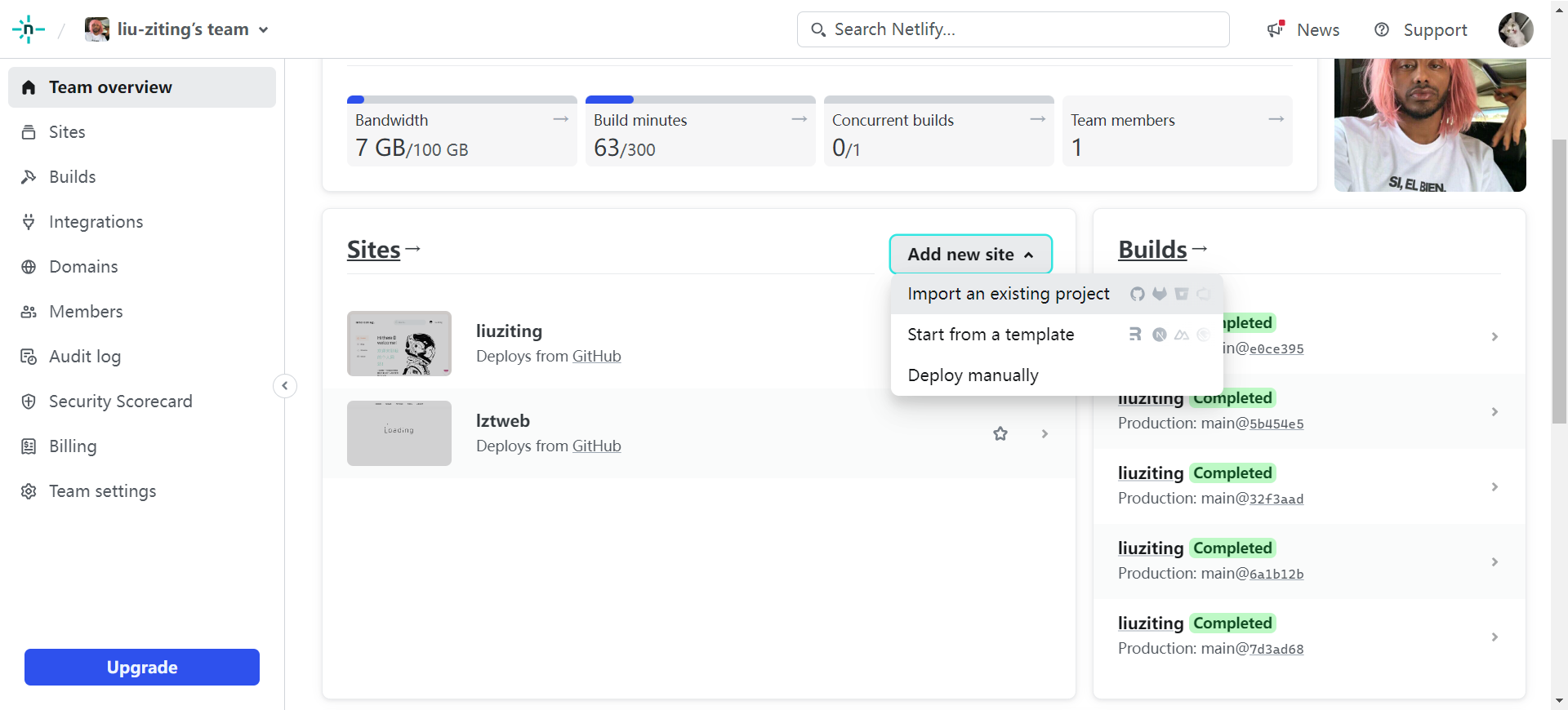Expand build main@7d3ad68 chevron

1494,637
